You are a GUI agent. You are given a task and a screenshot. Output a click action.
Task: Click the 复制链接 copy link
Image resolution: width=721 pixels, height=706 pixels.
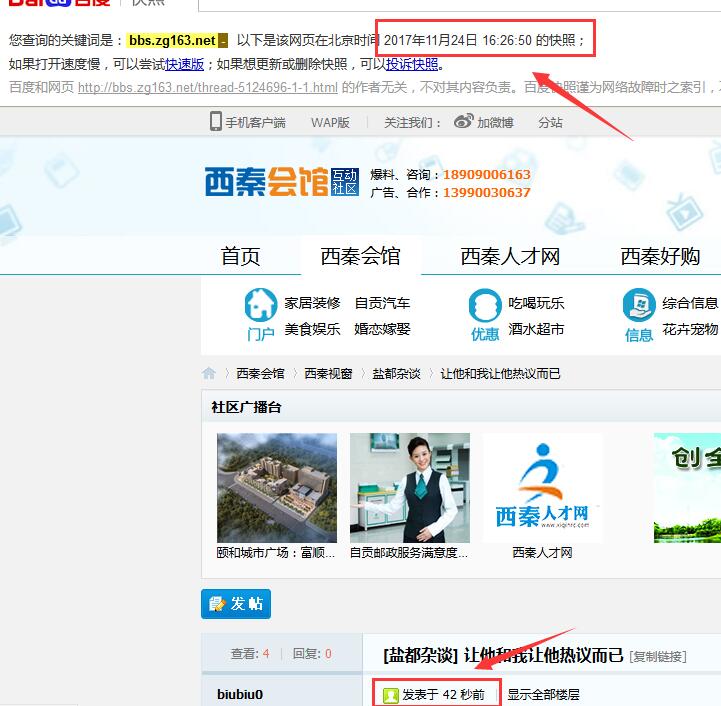[658, 656]
